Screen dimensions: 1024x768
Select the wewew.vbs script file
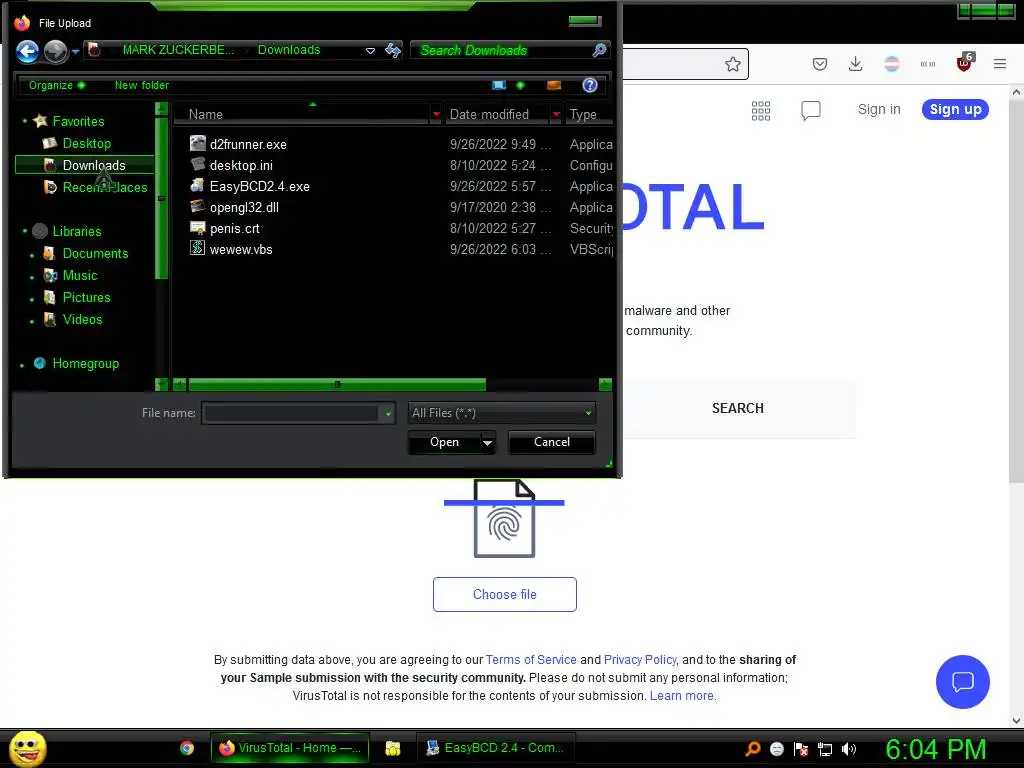[x=240, y=249]
